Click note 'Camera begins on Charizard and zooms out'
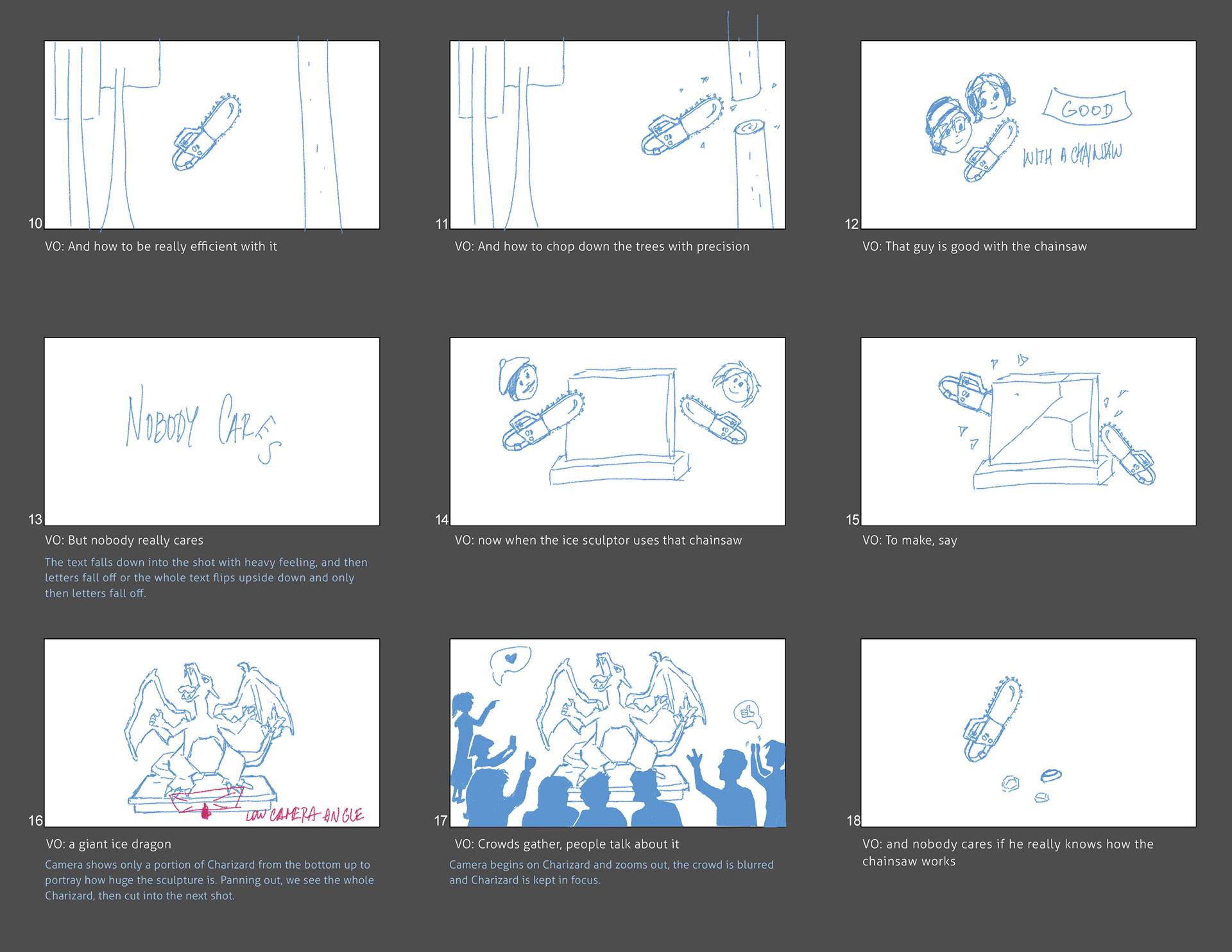 pyautogui.click(x=612, y=872)
